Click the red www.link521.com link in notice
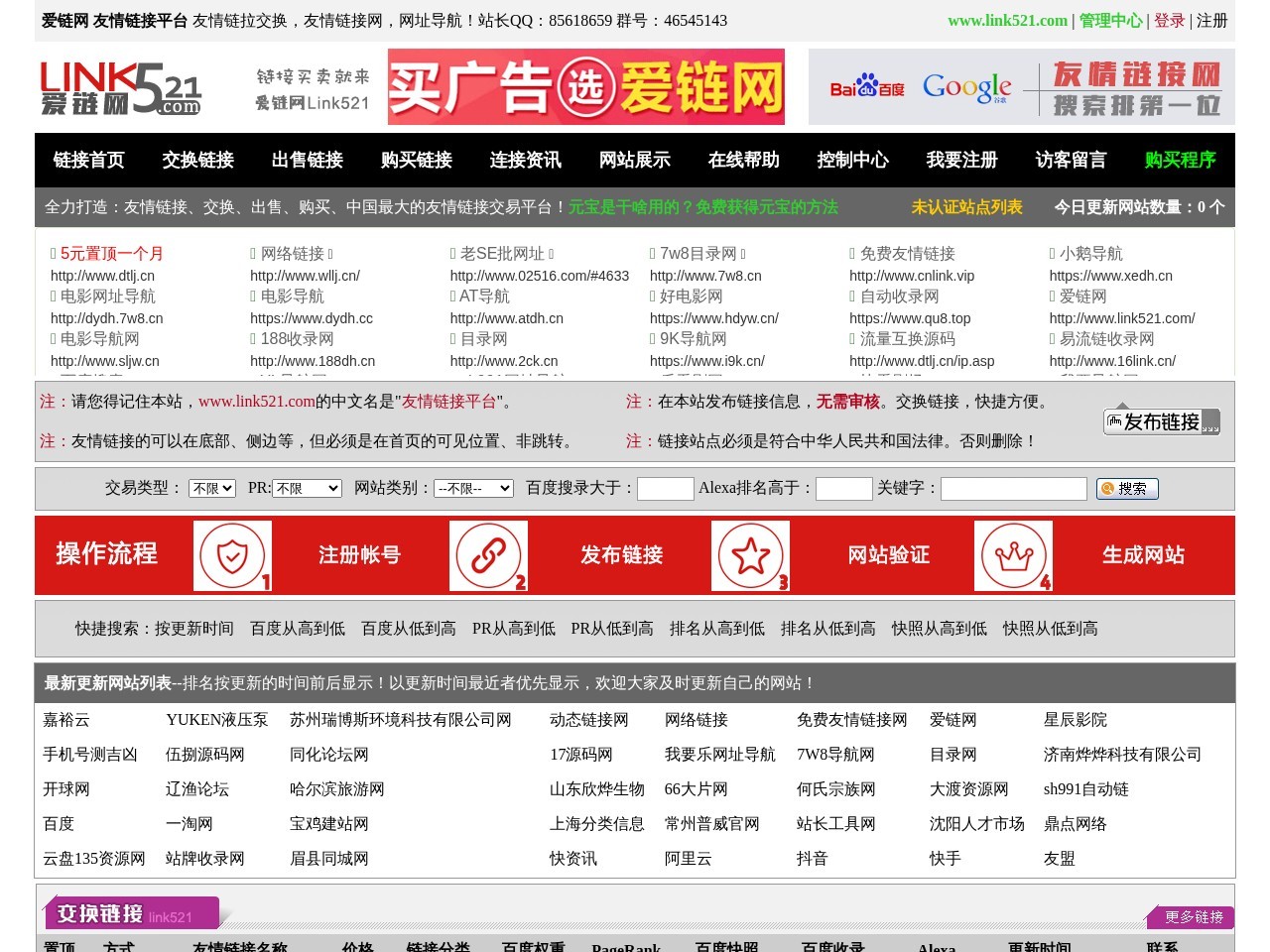The image size is (1270, 952). pos(257,402)
